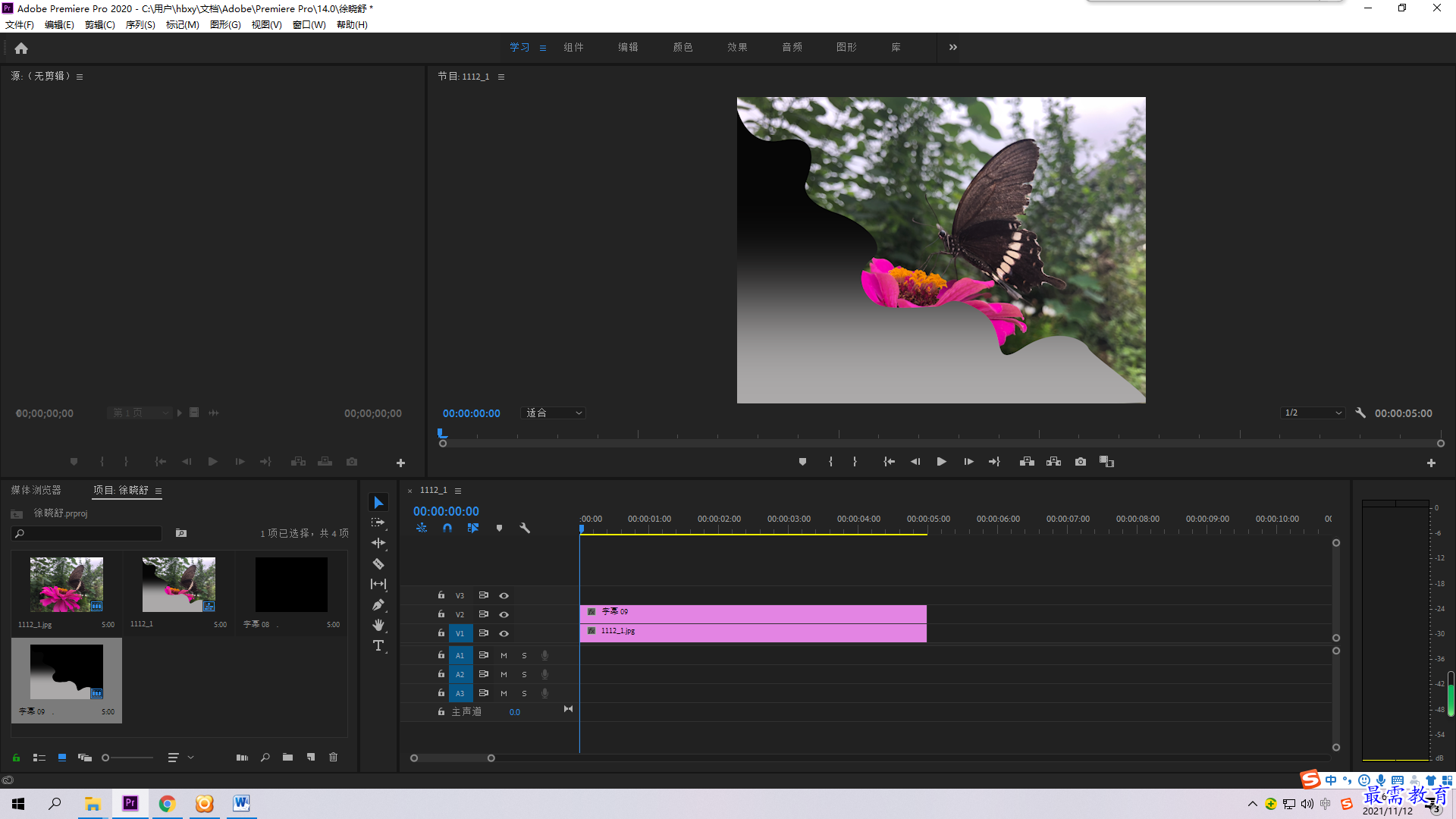Select the 1112_1.jpg thumbnail in project
1456x819 pixels.
point(67,585)
